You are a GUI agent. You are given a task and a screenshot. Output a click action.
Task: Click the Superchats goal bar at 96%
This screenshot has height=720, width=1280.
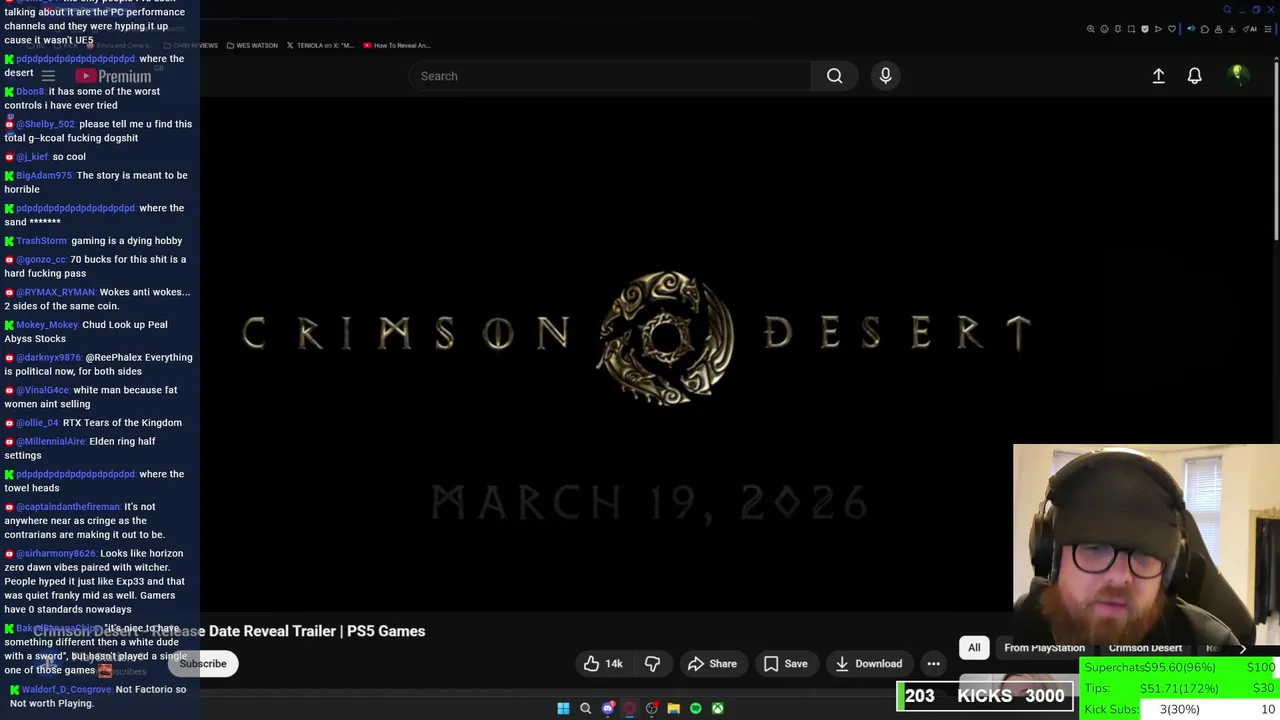click(x=1180, y=667)
